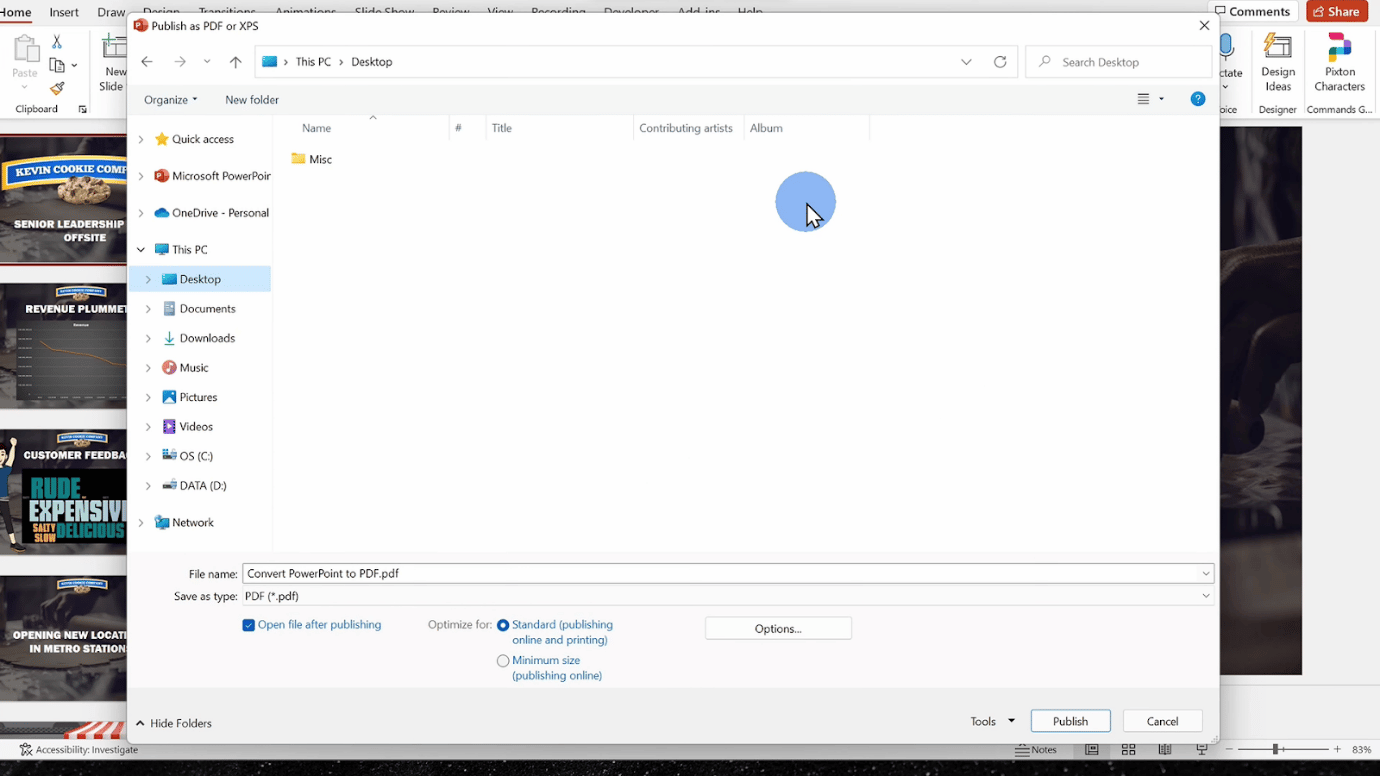Open the Tools dropdown menu
This screenshot has width=1380, height=776.
pos(989,720)
